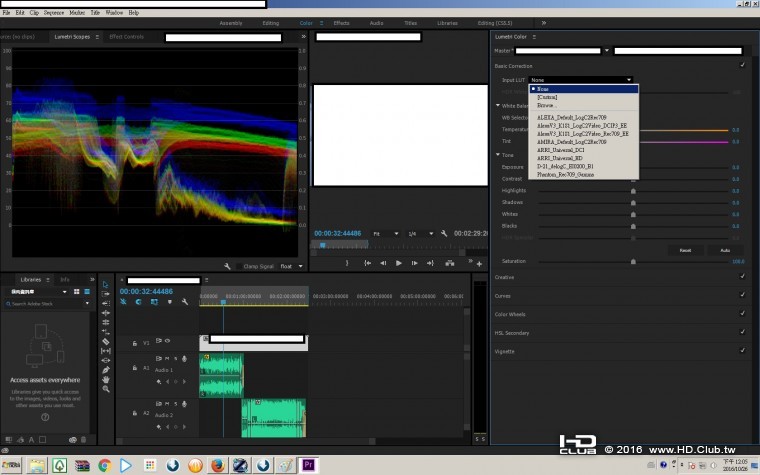
Task: Open Lumetri Scopes wrench settings
Action: (x=228, y=266)
